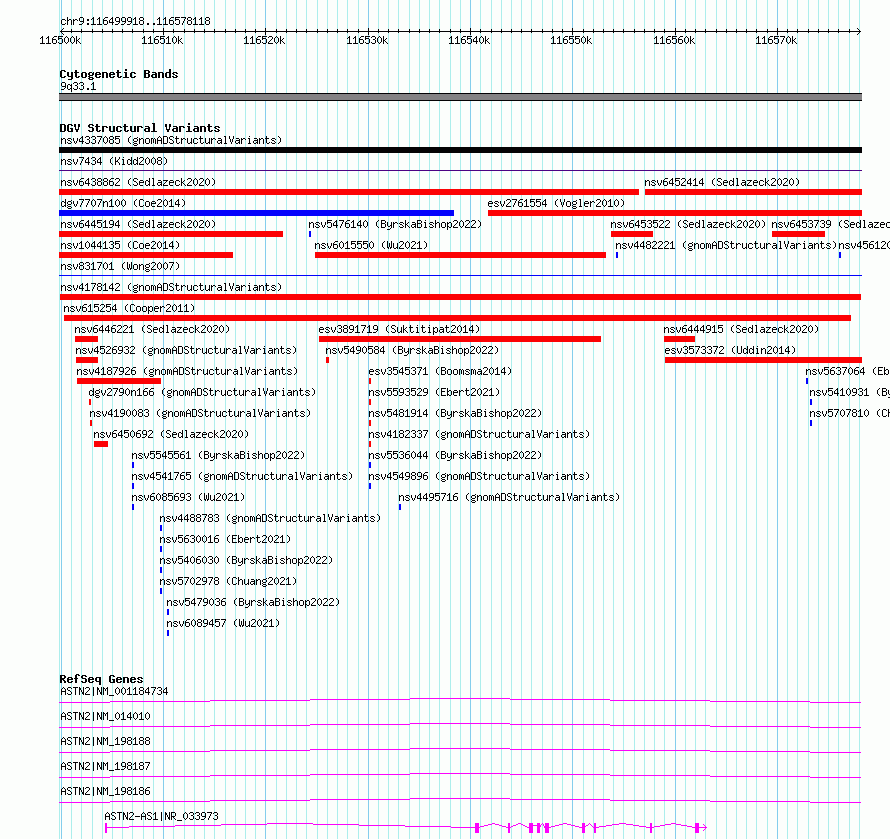
Task: Click nsv6452414 (Sedlazeck2020) label
Action: pyautogui.click(x=722, y=182)
